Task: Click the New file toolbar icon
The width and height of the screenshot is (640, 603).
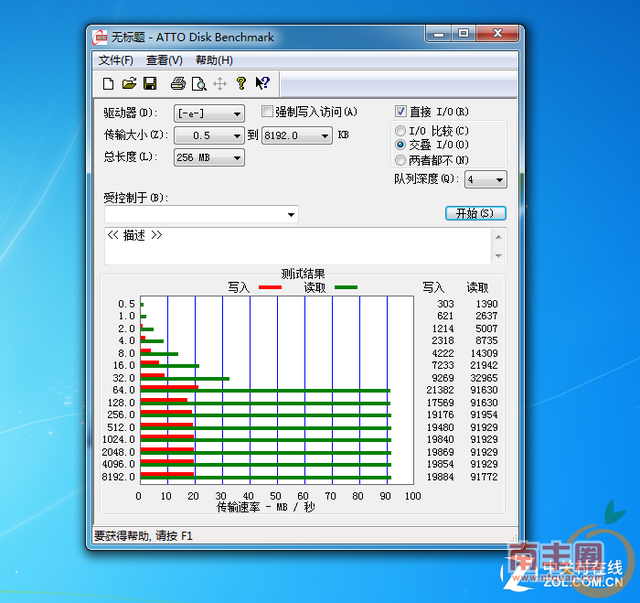Action: tap(108, 84)
